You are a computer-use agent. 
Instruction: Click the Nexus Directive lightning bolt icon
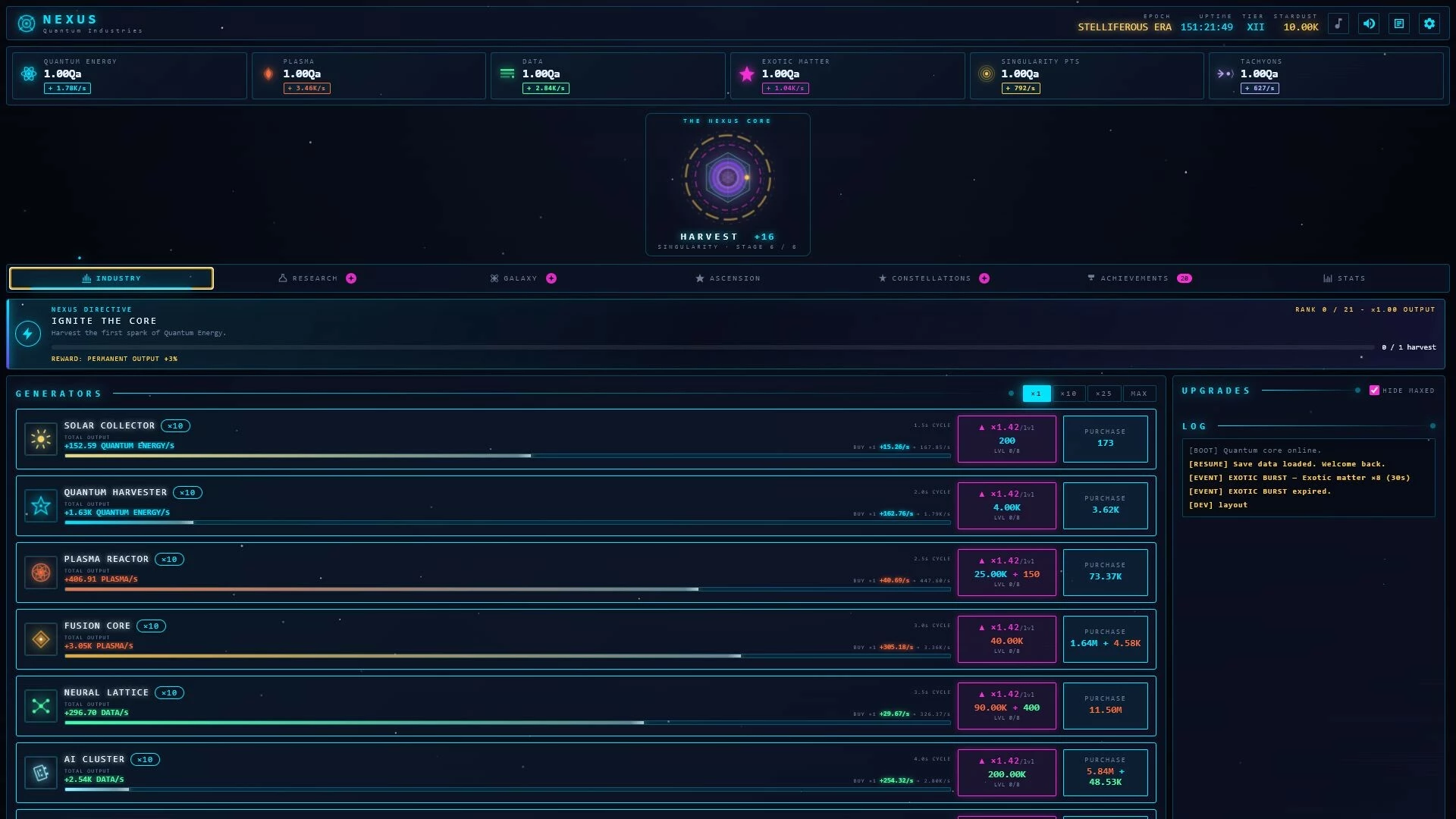(28, 334)
